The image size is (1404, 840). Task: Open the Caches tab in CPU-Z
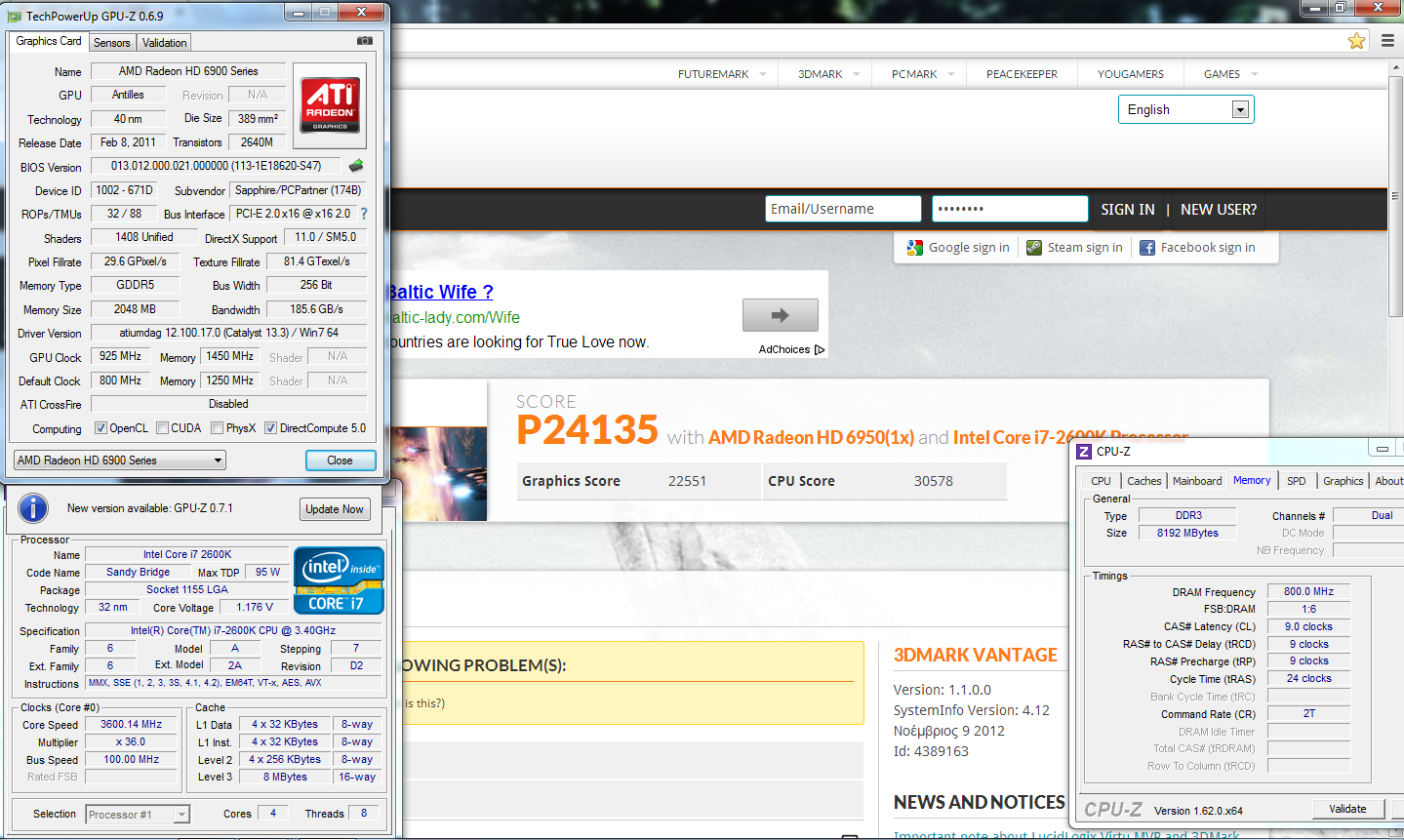click(1144, 481)
